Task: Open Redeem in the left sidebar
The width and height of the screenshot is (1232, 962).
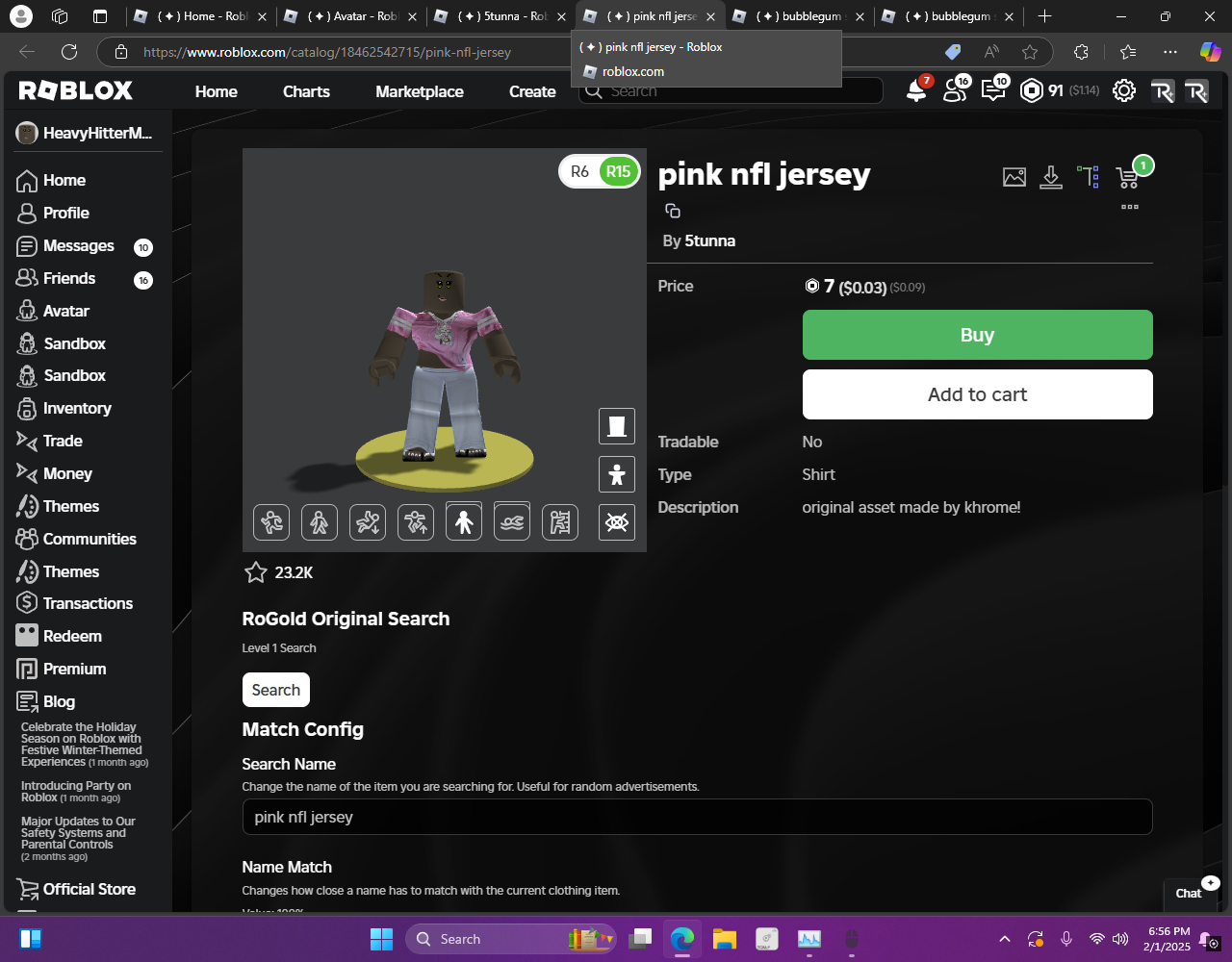Action: [59, 636]
